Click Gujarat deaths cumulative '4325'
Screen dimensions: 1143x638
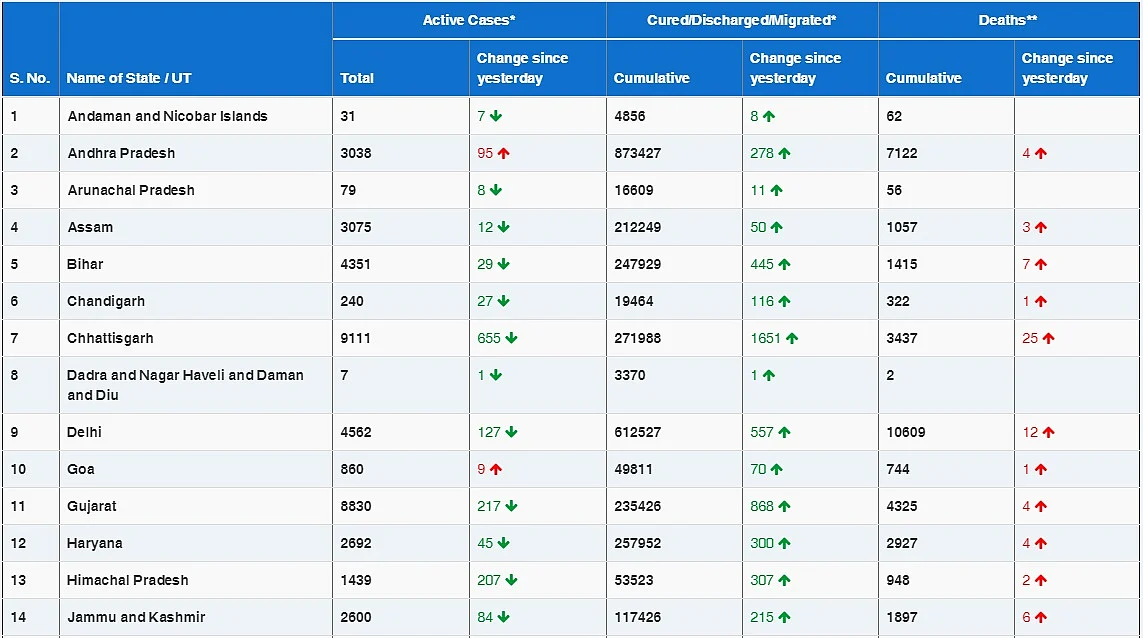(902, 506)
